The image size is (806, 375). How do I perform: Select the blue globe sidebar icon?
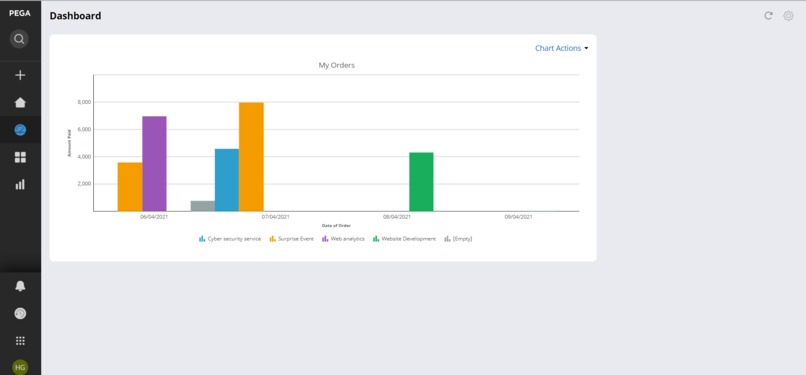coord(20,129)
